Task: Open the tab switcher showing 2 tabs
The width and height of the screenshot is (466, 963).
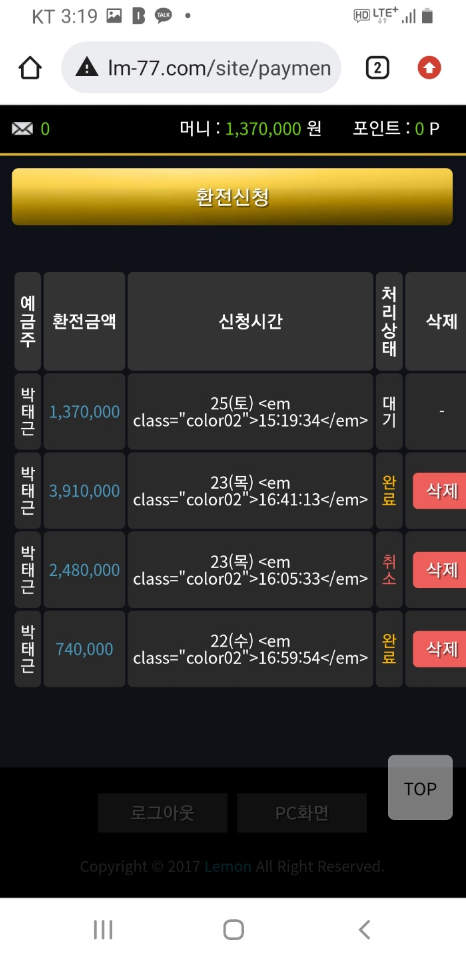Action: coord(377,68)
